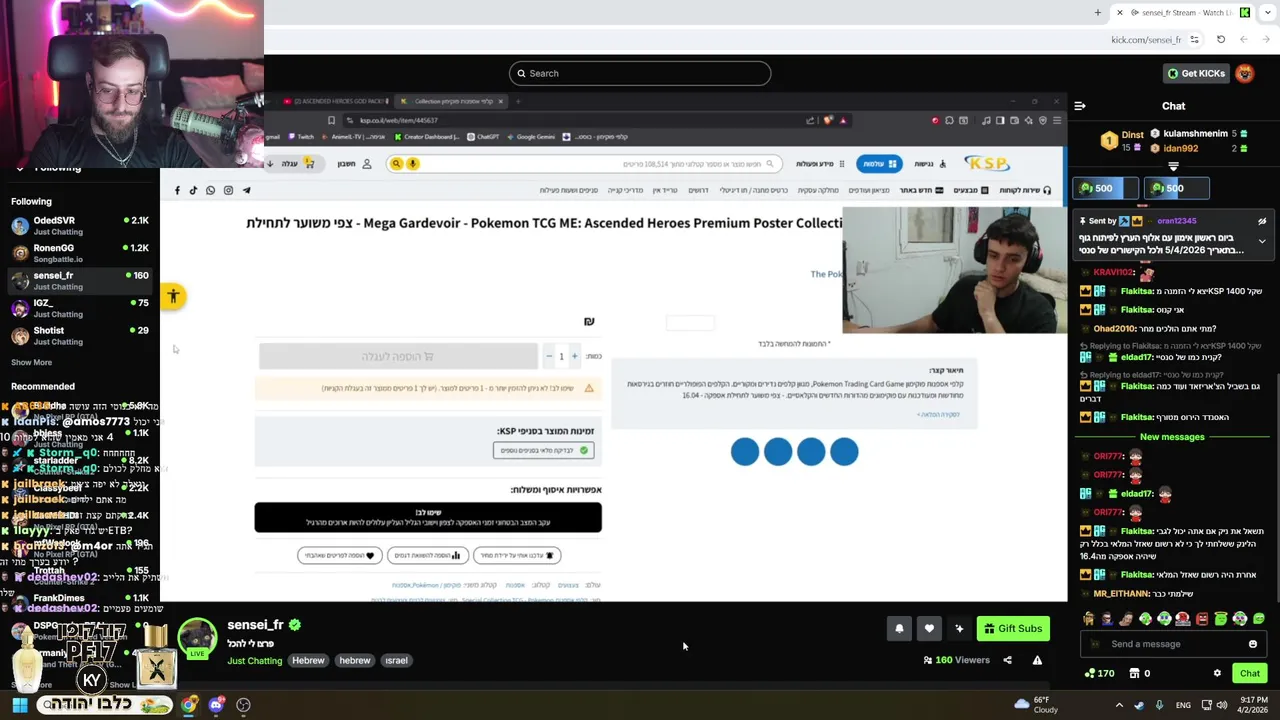Jump to New messages in chat
Screen dimensions: 1280x720
(x=1172, y=437)
